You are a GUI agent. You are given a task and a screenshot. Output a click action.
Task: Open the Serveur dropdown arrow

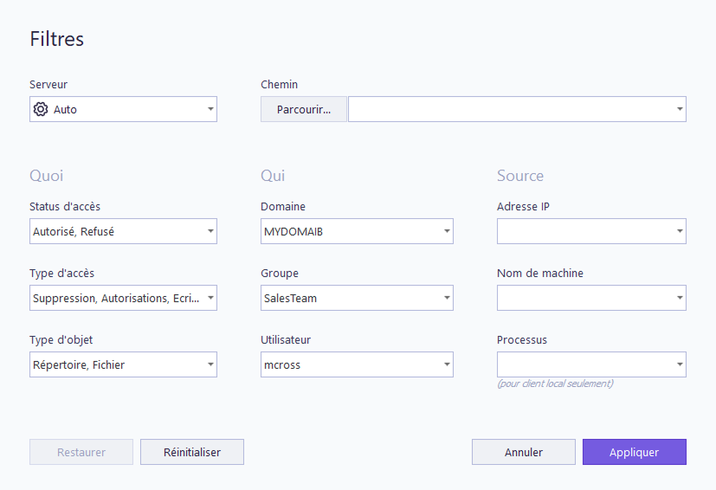tap(211, 109)
